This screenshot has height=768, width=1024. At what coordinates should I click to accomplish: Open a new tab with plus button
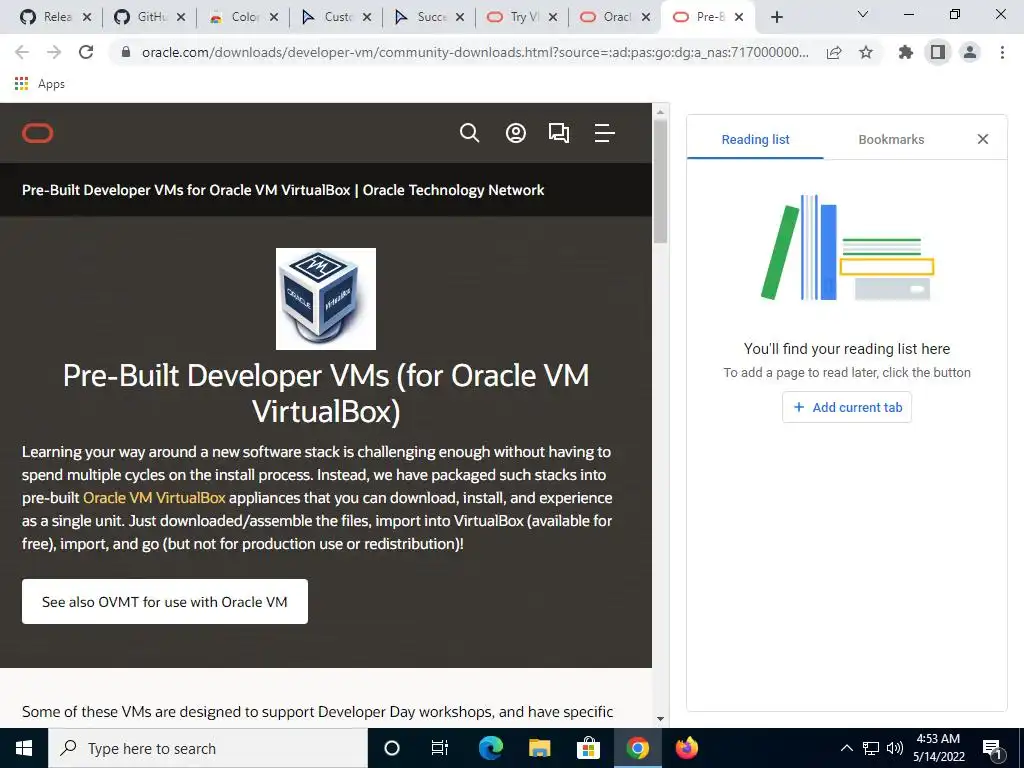[776, 17]
